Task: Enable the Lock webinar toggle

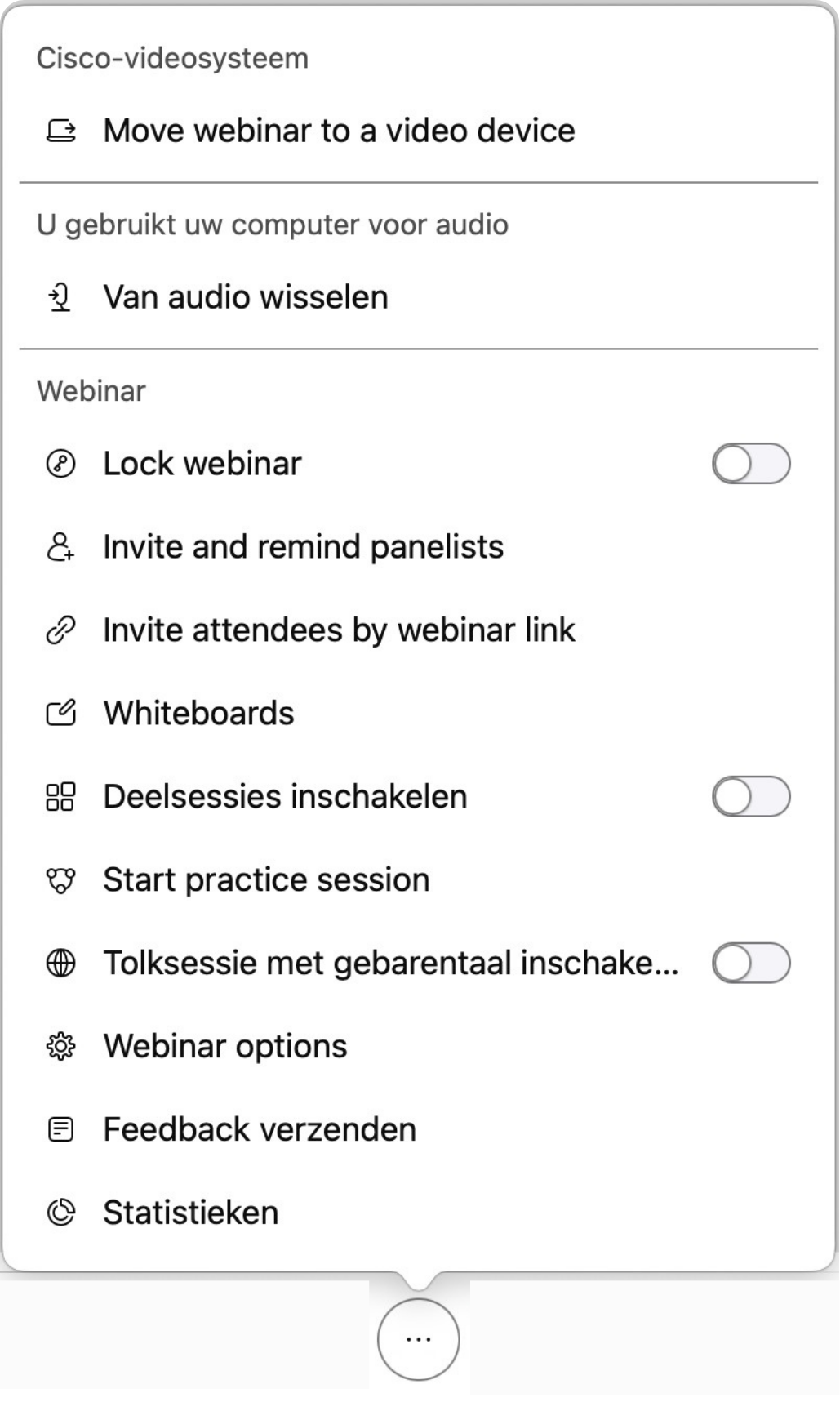Action: tap(752, 462)
